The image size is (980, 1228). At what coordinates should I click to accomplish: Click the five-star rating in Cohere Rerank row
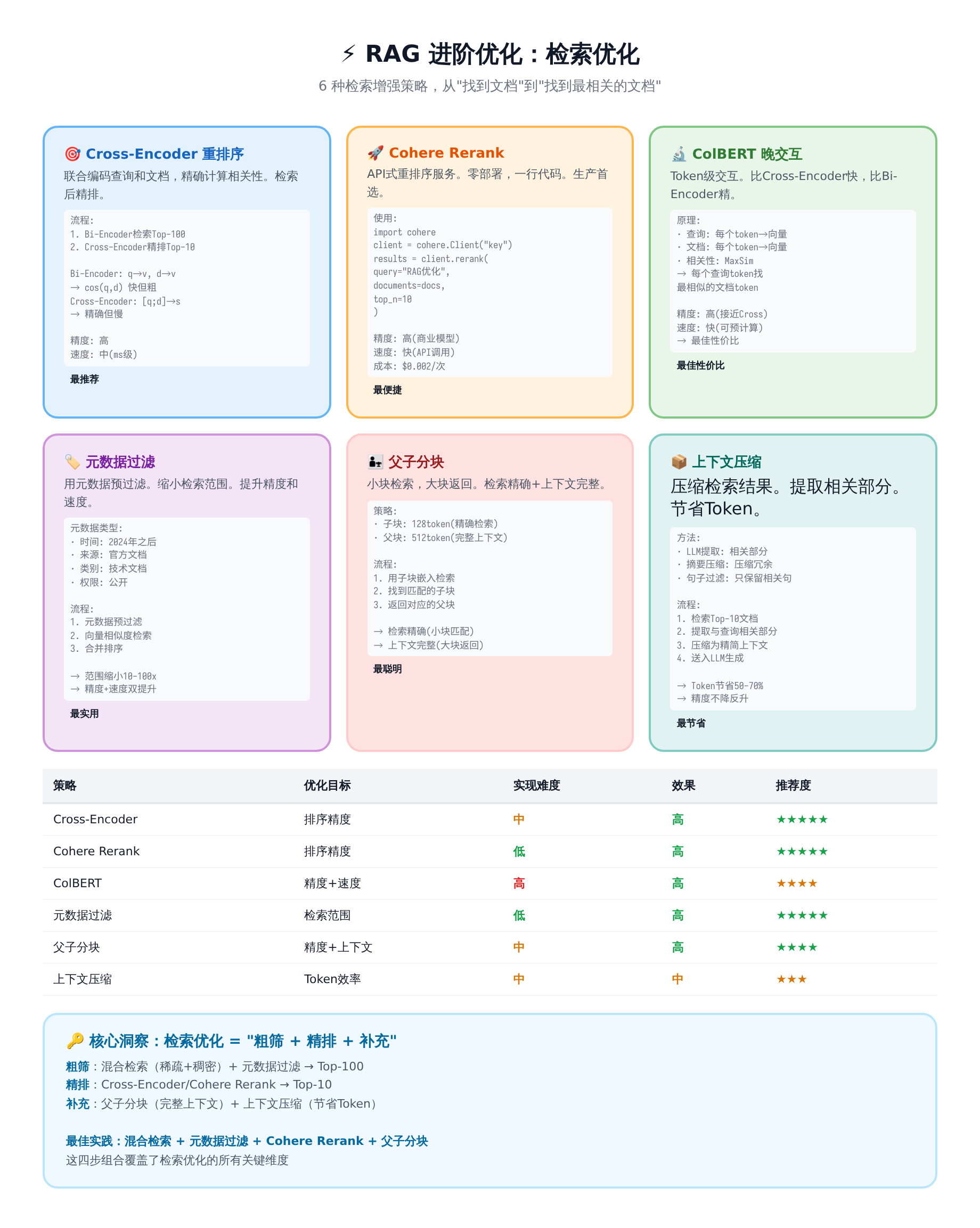click(x=802, y=852)
